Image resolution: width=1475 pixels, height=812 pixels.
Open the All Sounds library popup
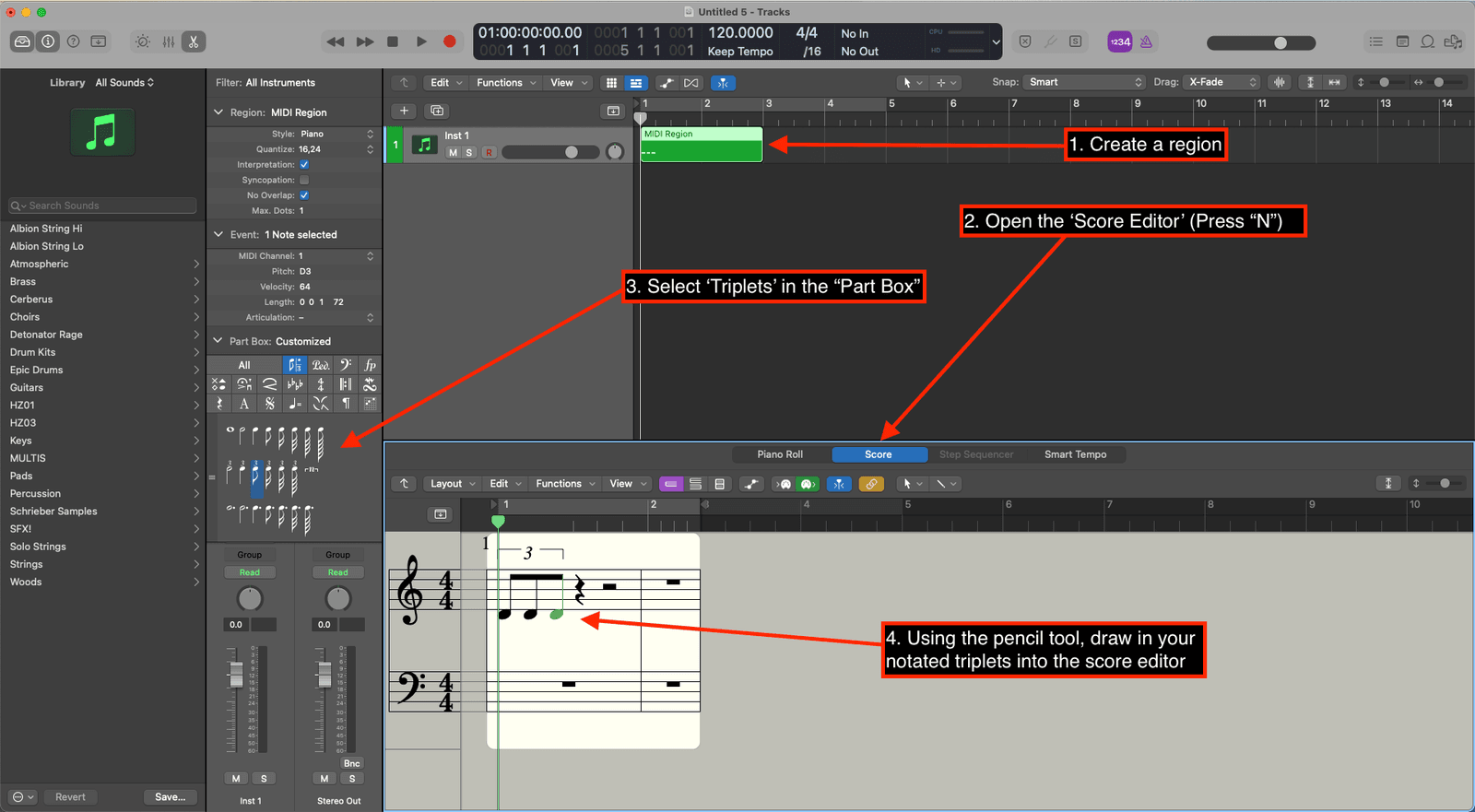coord(124,83)
